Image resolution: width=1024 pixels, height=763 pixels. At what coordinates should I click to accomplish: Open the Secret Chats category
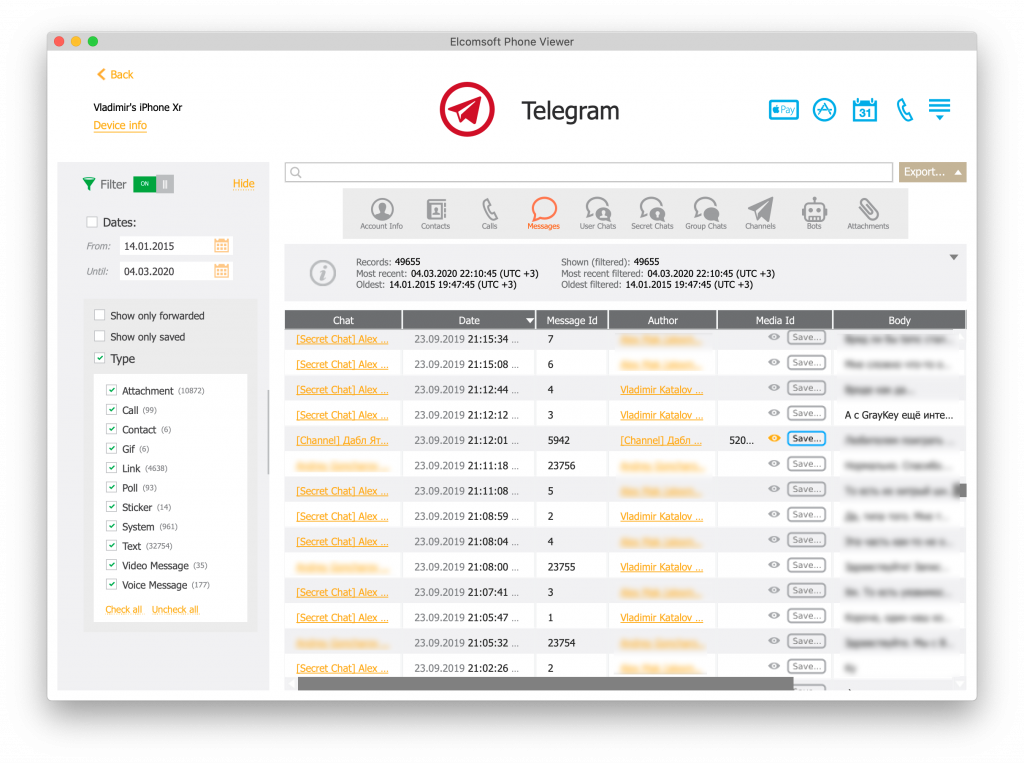pos(651,213)
